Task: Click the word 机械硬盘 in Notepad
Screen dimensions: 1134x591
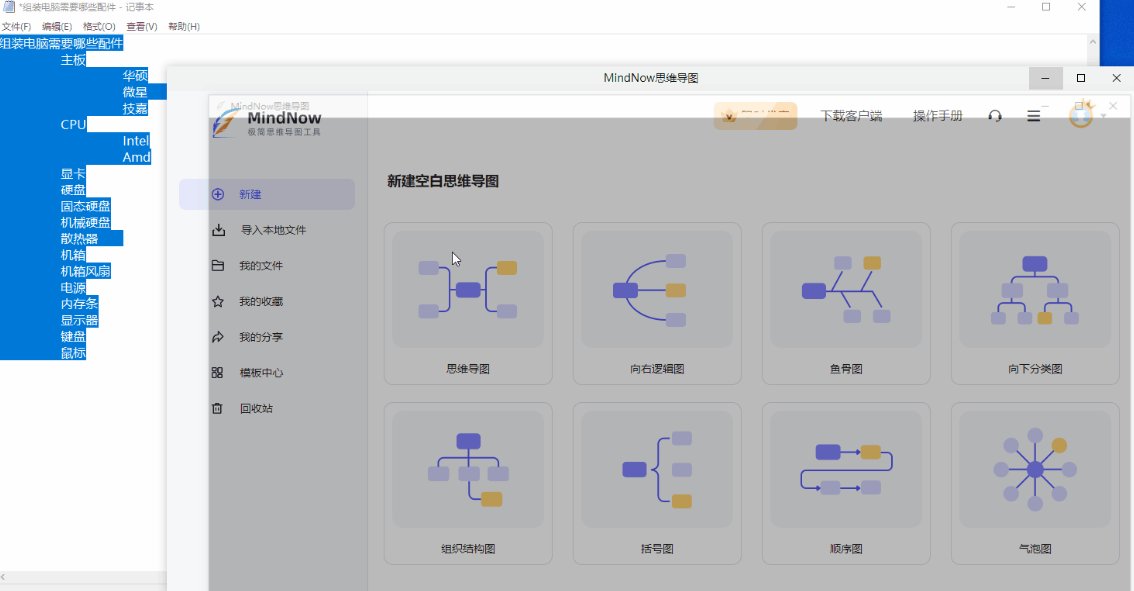Action: pyautogui.click(x=85, y=223)
